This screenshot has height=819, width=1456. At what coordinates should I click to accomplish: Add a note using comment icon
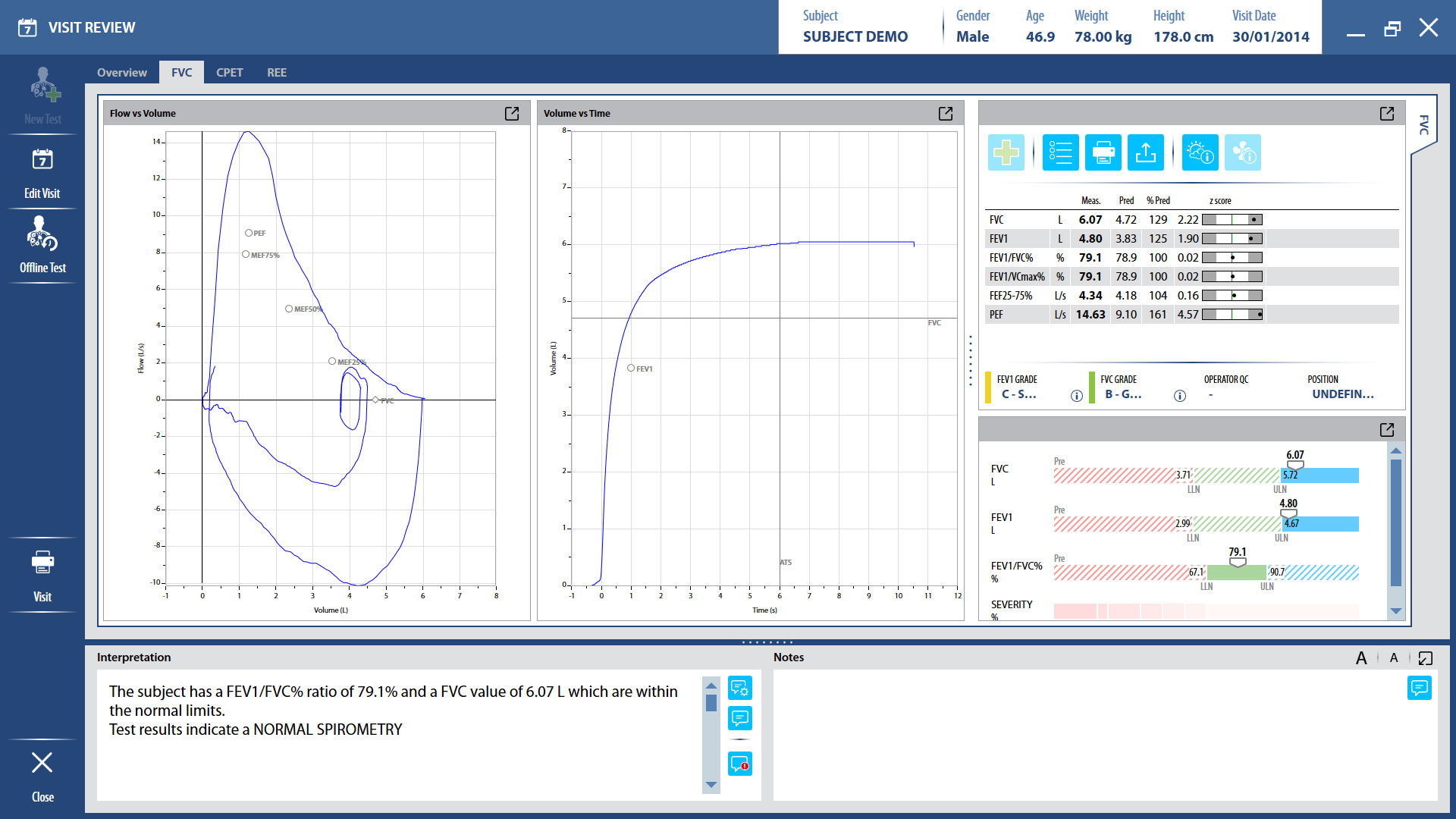1419,688
